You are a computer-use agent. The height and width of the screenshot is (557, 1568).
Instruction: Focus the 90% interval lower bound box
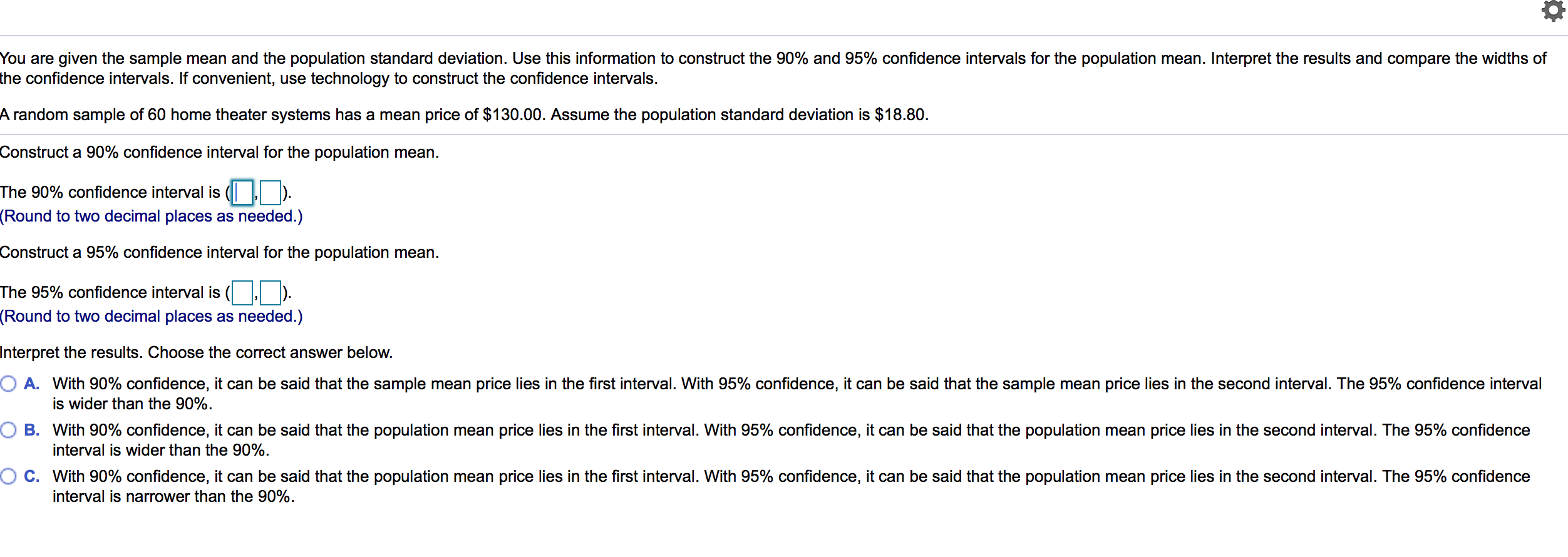[242, 192]
